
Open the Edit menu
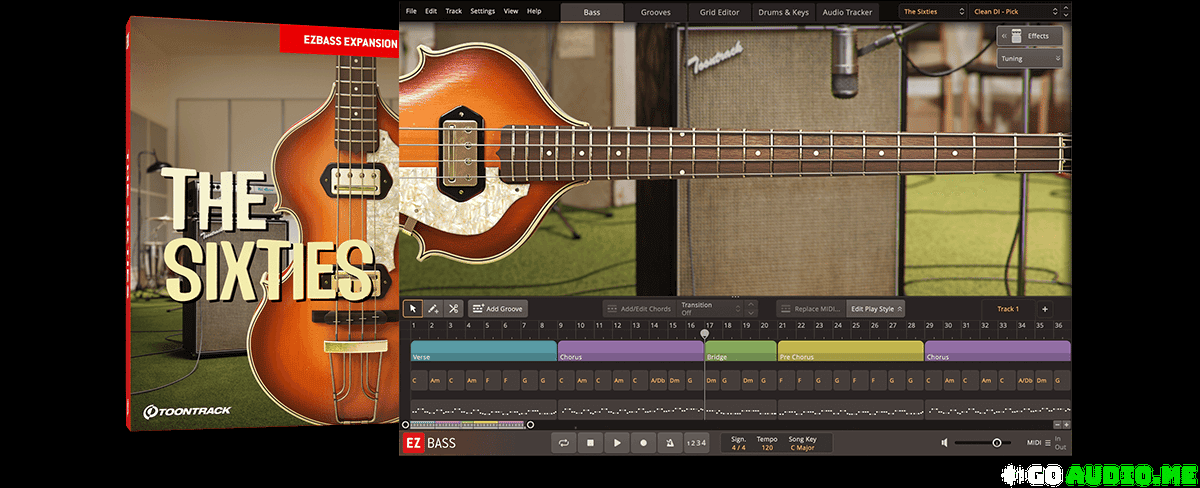[x=431, y=11]
